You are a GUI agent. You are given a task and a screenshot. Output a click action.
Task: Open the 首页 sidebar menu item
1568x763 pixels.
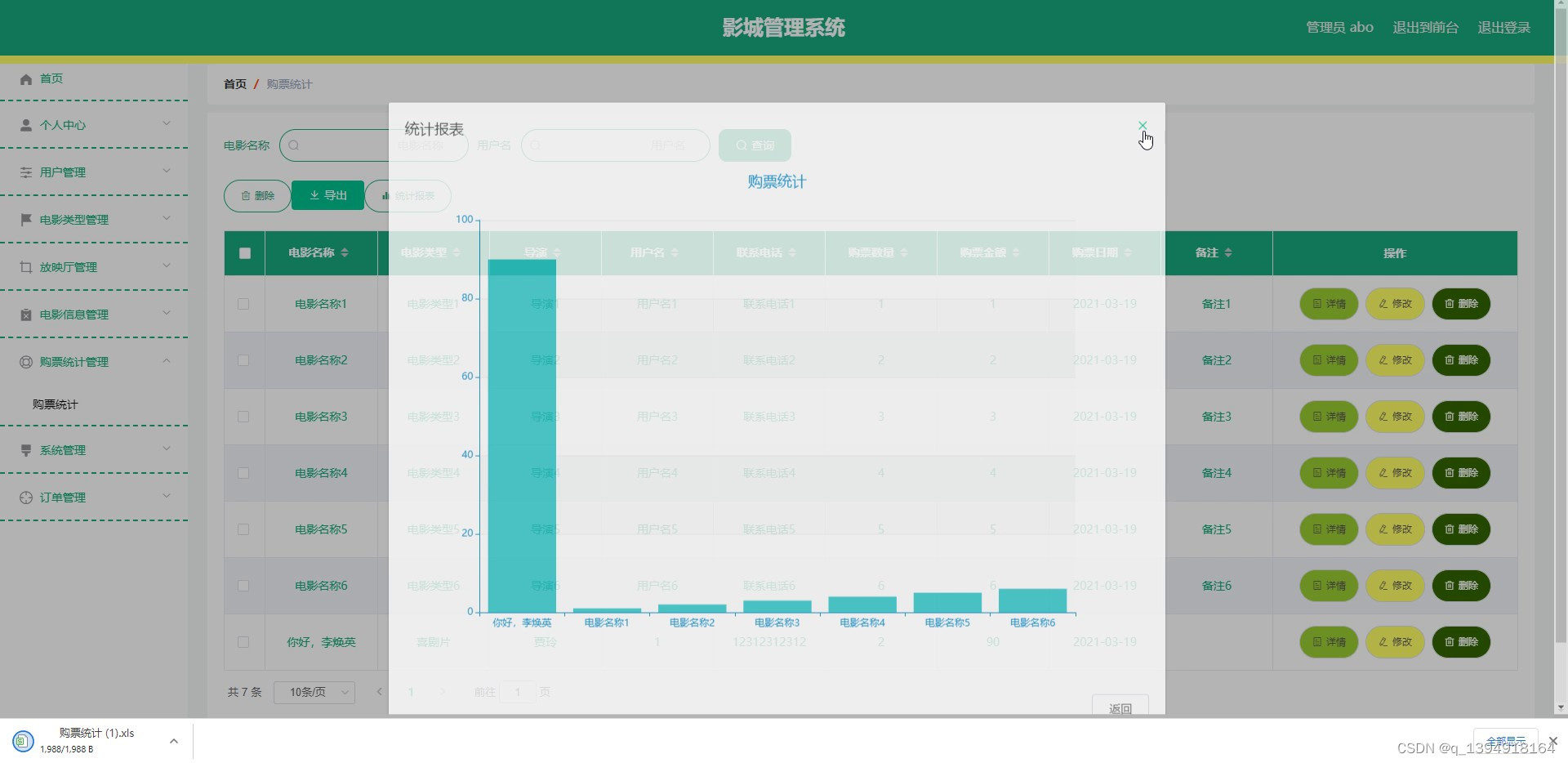click(94, 79)
